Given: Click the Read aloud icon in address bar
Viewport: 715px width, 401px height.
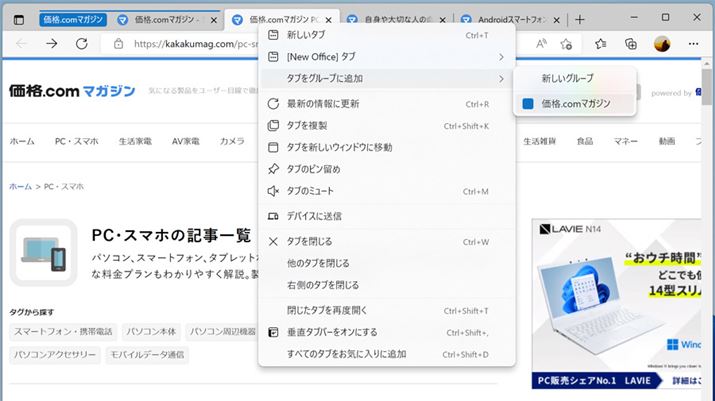Looking at the screenshot, I should point(541,44).
